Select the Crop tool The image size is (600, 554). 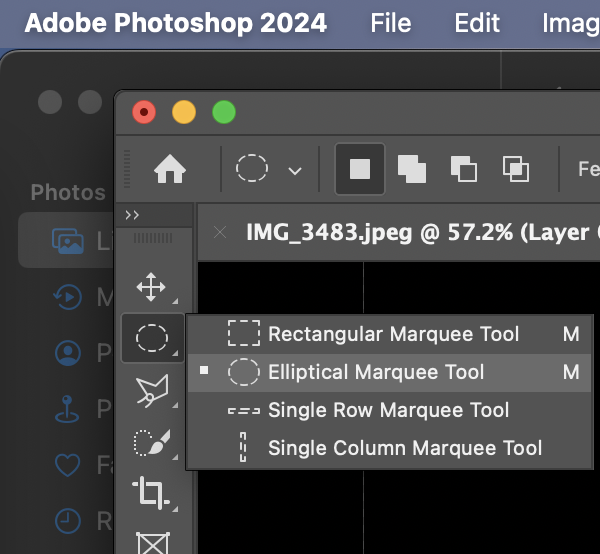(x=151, y=493)
